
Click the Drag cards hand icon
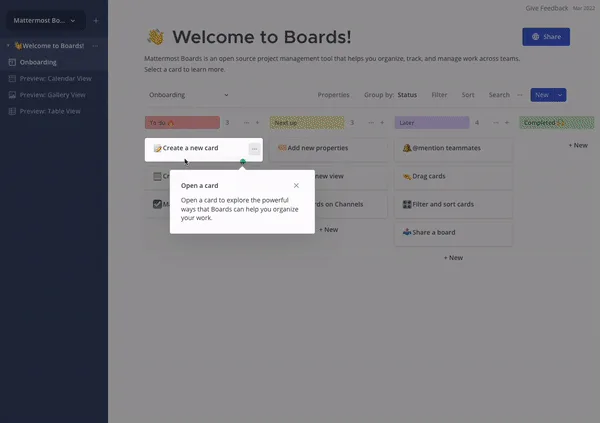407,176
